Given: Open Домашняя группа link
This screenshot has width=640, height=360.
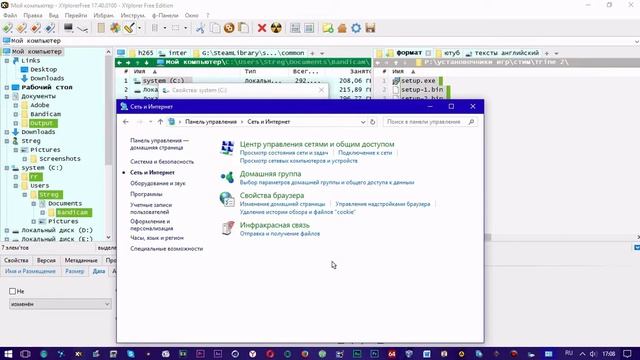Looking at the screenshot, I should 270,174.
